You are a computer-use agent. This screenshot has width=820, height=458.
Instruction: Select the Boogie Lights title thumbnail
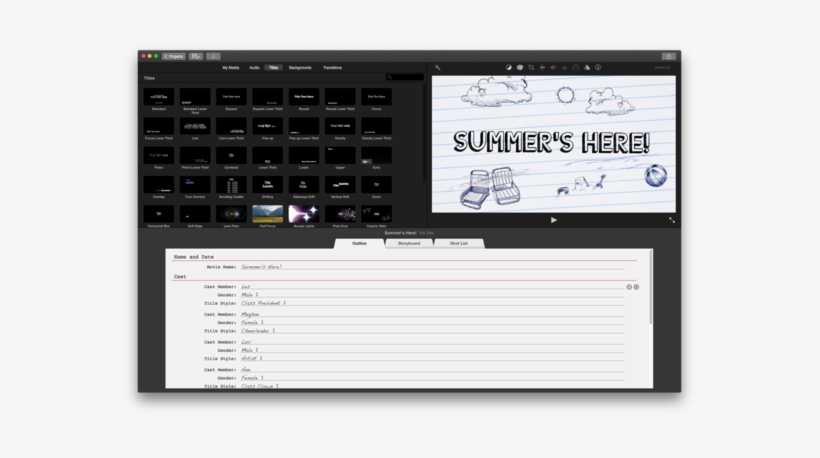tap(303, 214)
